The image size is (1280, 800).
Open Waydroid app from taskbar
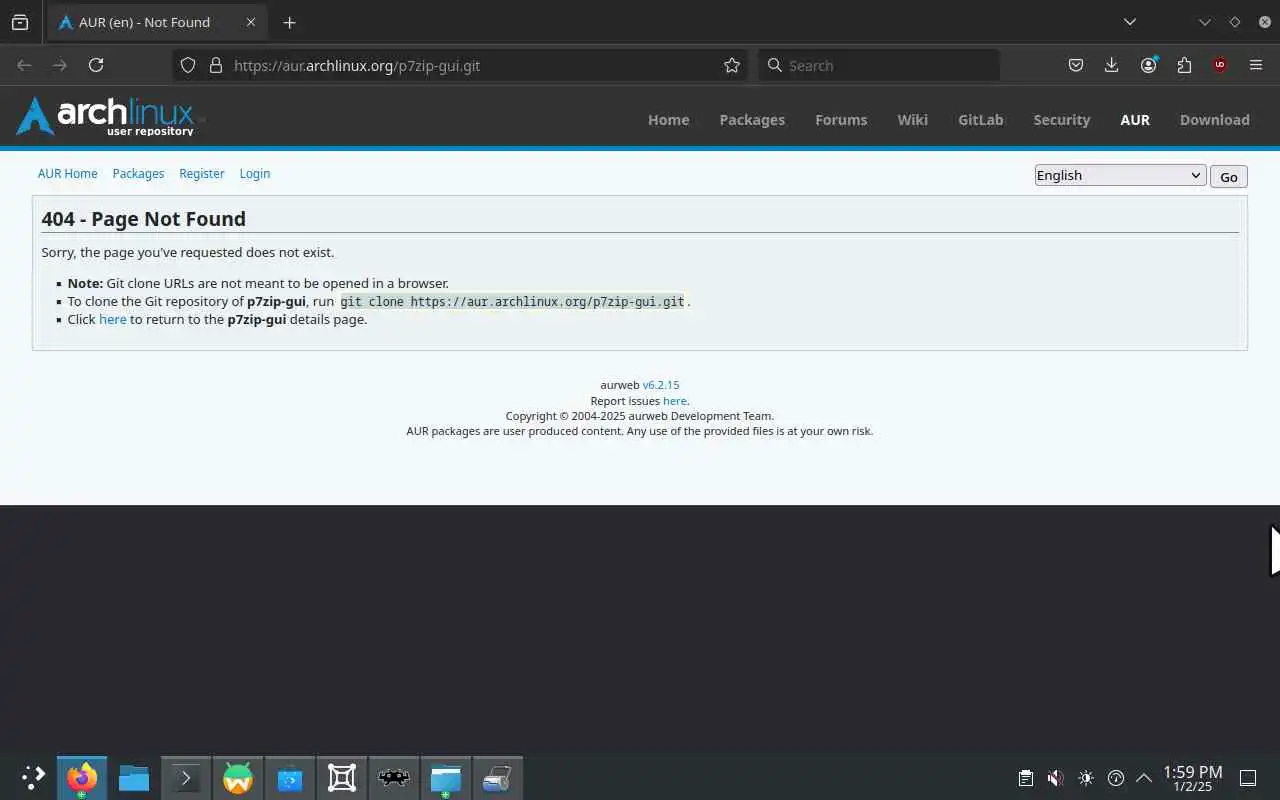pyautogui.click(x=238, y=778)
